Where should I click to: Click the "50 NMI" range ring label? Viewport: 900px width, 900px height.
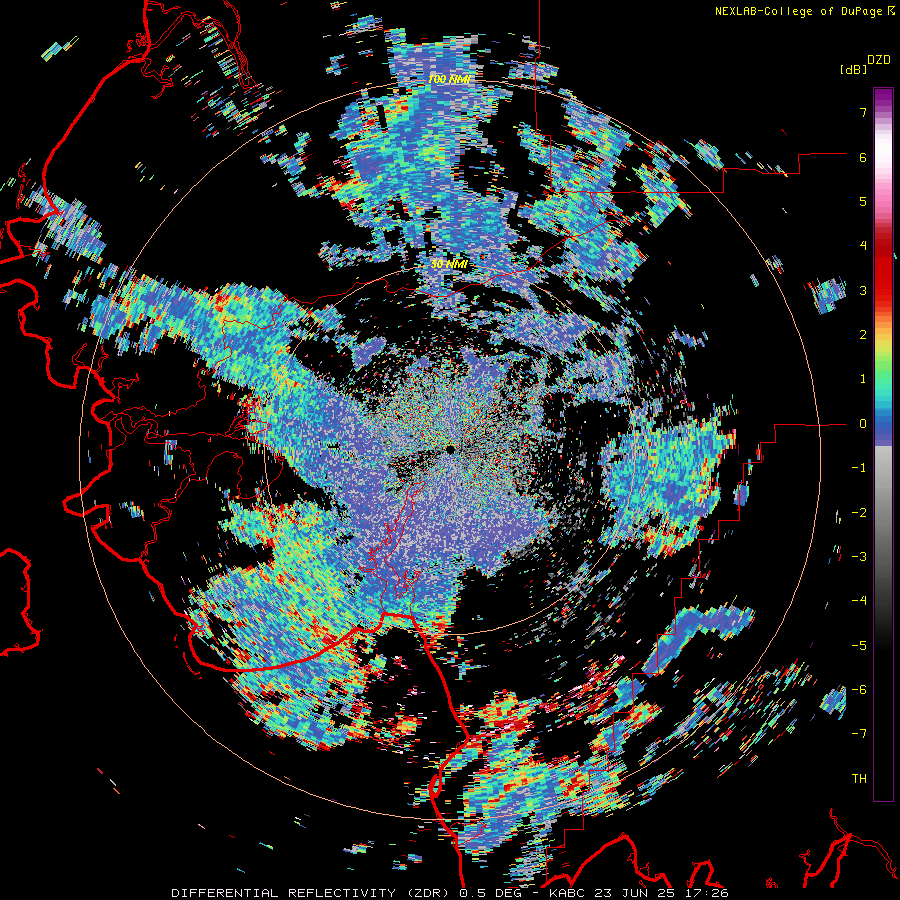point(449,265)
